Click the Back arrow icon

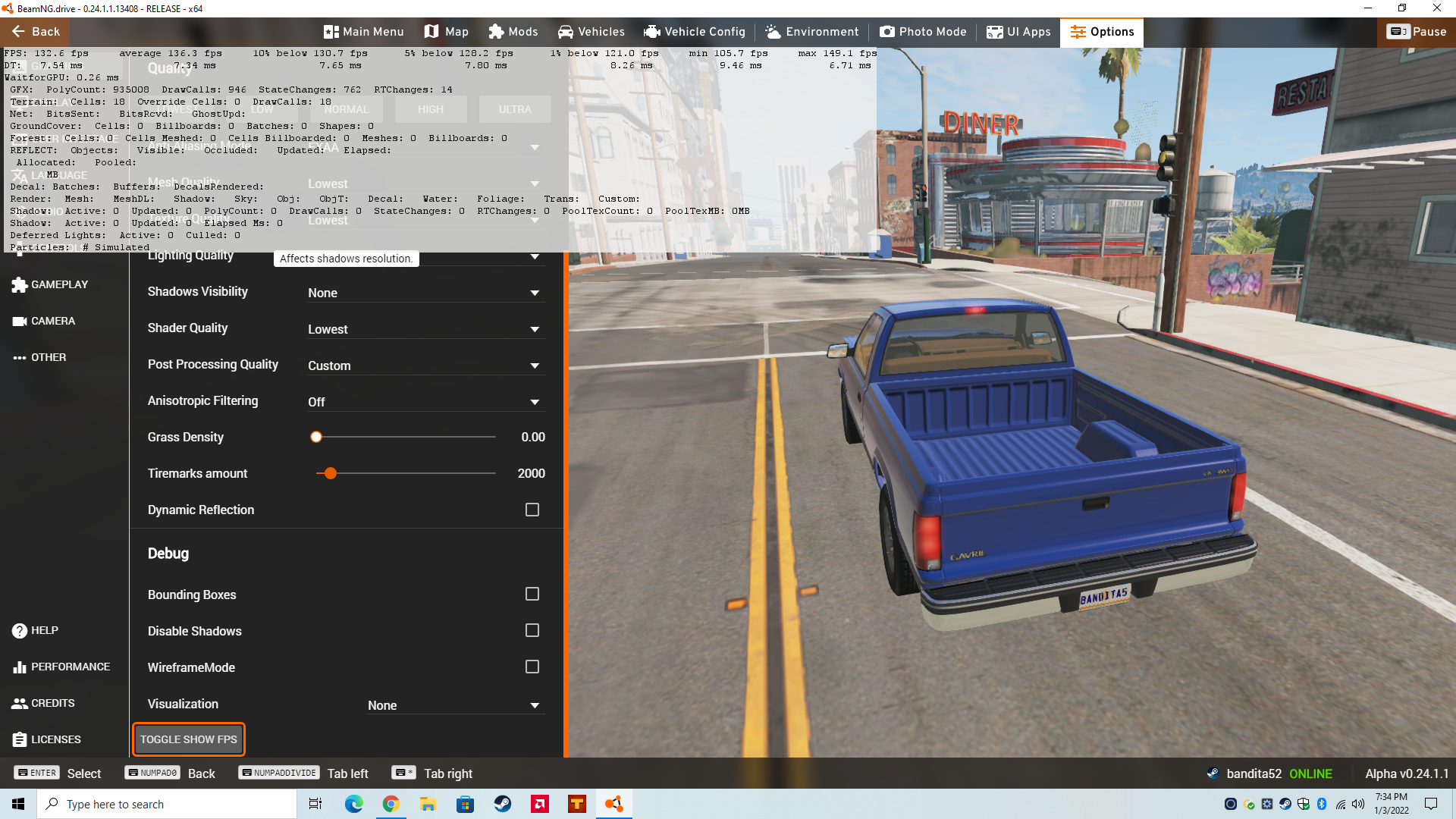(x=18, y=32)
